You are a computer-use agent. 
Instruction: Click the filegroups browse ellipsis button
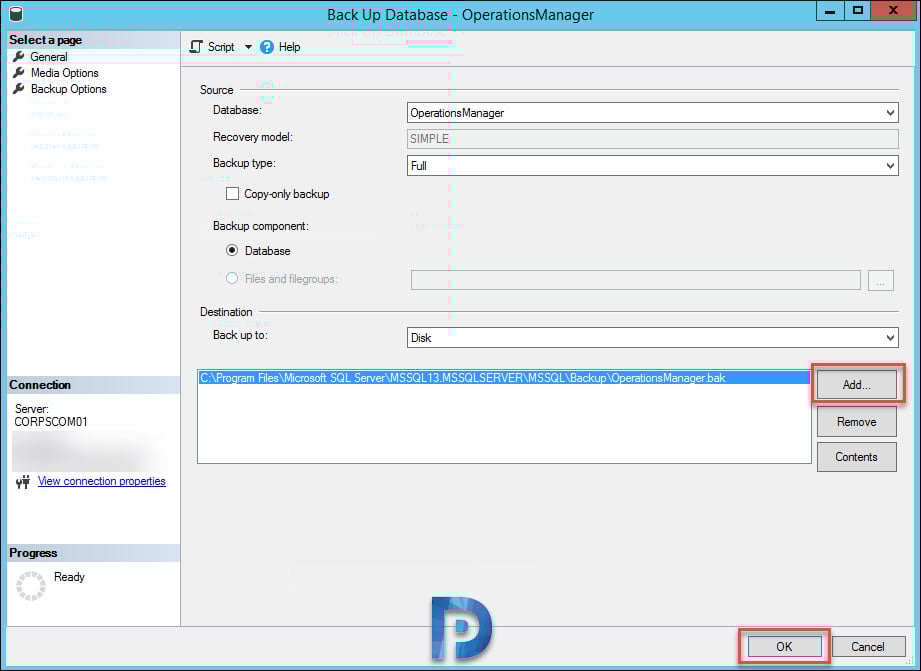point(880,281)
